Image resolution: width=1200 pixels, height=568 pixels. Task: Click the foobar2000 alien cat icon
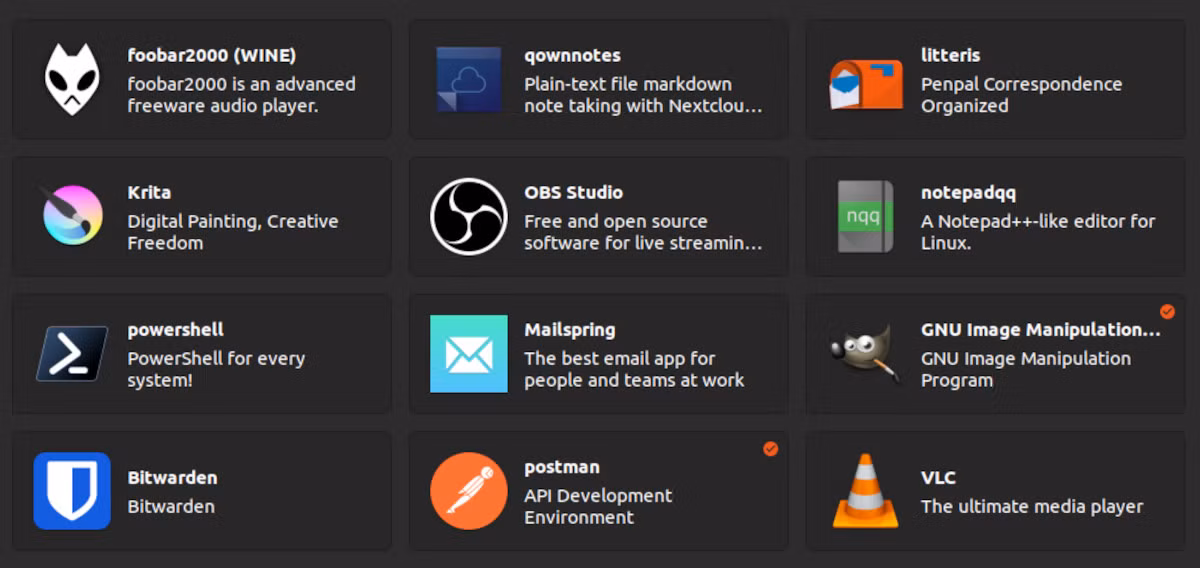click(x=72, y=79)
